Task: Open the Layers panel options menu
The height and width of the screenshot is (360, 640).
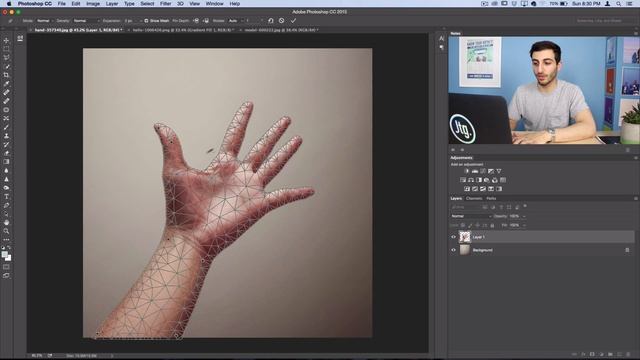Action: (636, 198)
